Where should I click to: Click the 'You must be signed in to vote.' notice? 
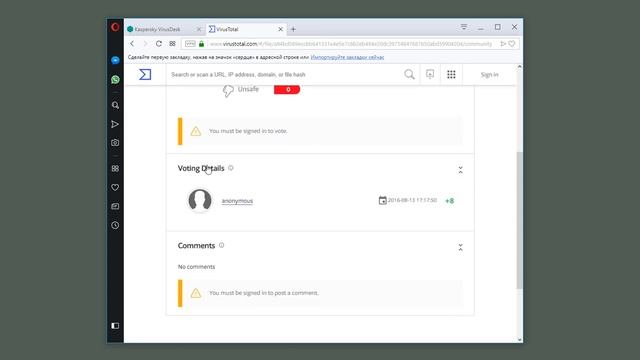coord(320,131)
